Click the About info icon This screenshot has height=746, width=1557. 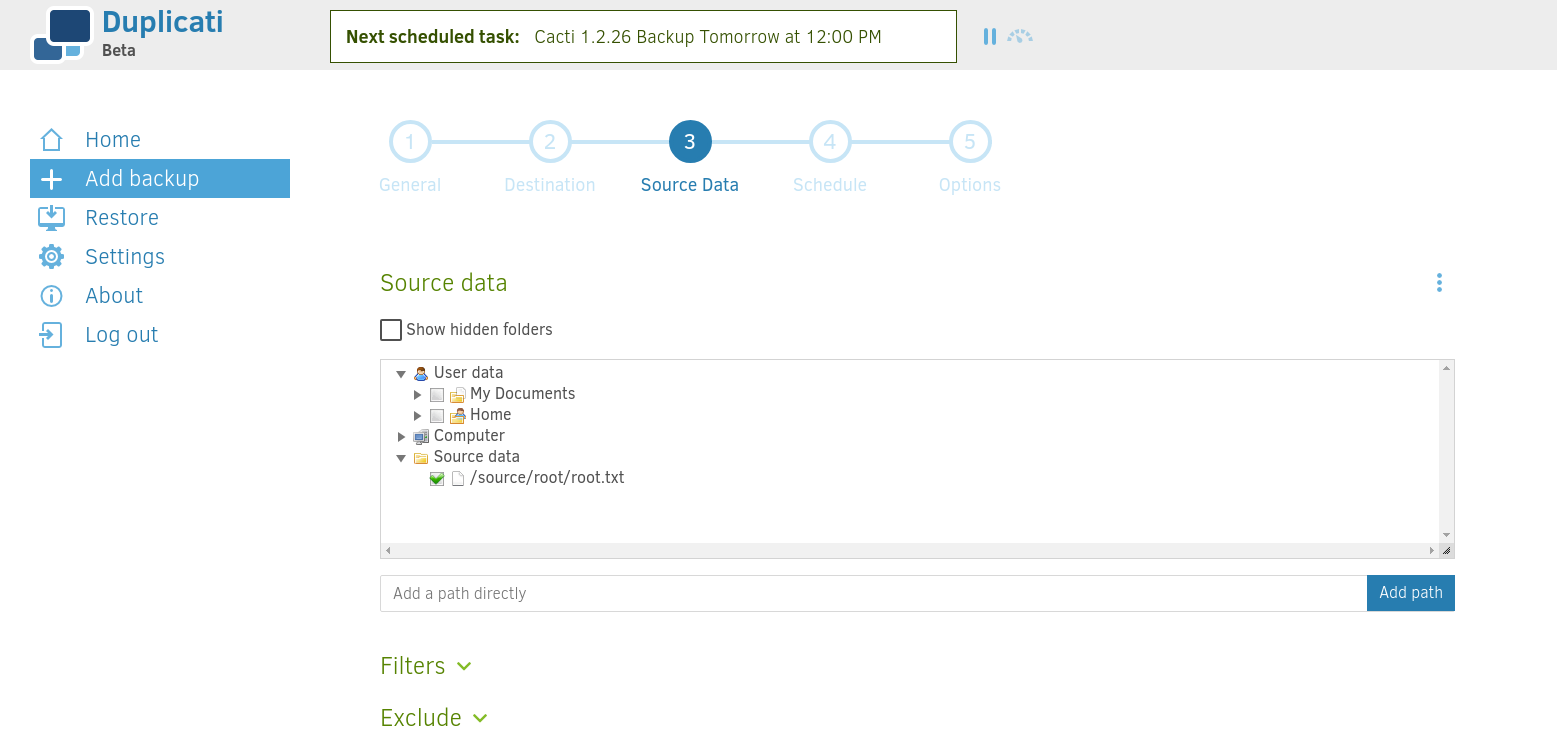click(x=51, y=296)
